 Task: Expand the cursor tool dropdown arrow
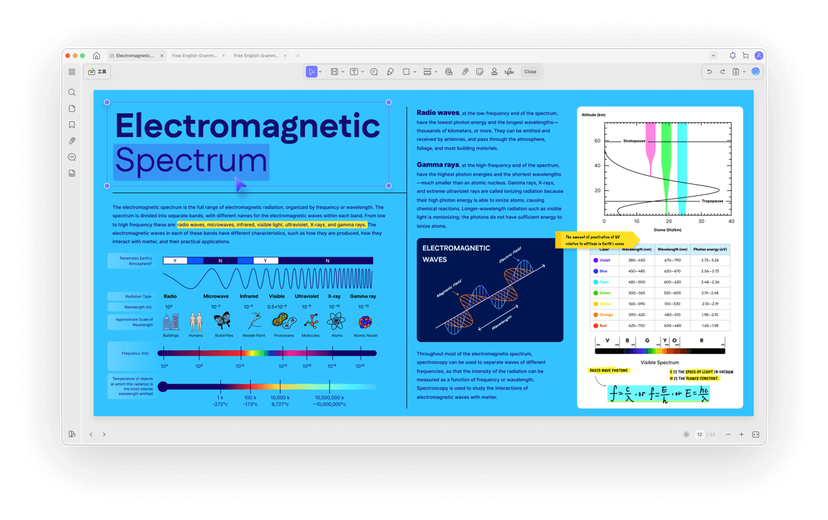click(321, 72)
